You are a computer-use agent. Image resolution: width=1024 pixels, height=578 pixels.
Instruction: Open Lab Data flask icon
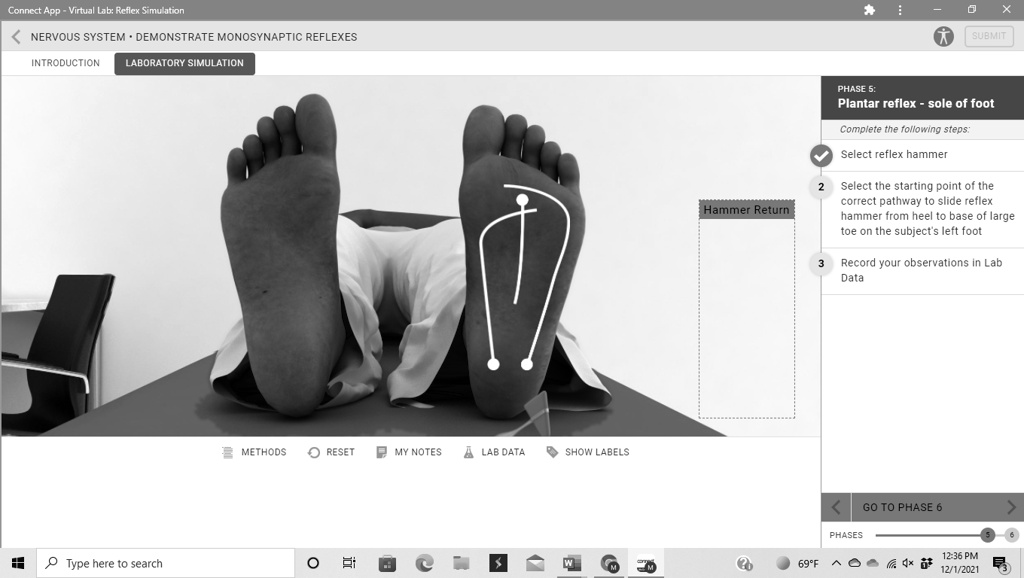[467, 452]
